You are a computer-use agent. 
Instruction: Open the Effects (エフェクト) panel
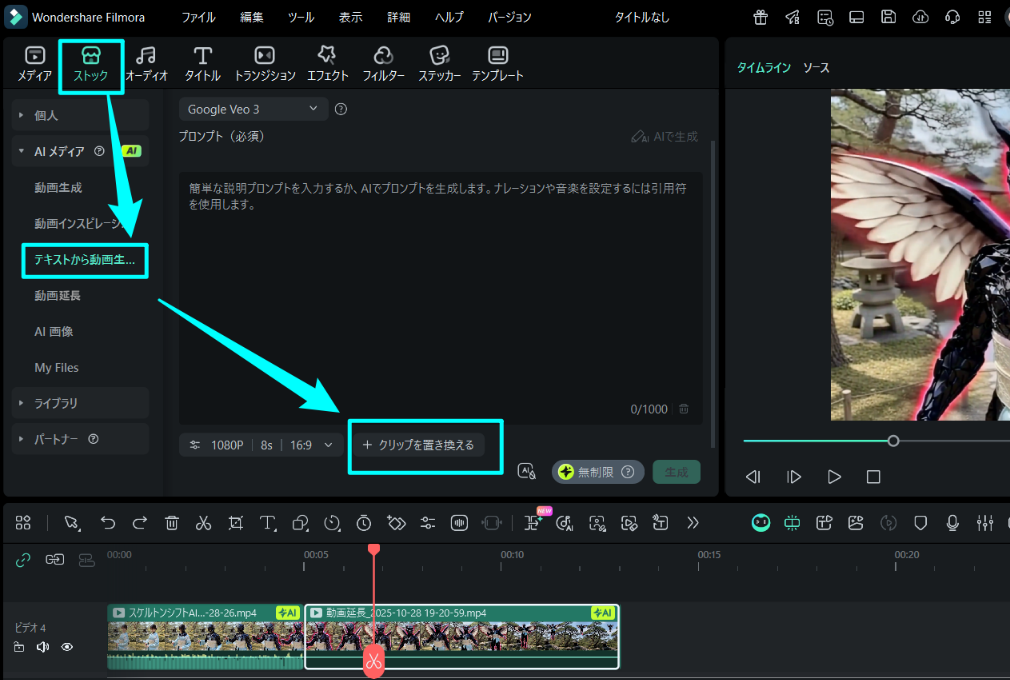pyautogui.click(x=327, y=63)
